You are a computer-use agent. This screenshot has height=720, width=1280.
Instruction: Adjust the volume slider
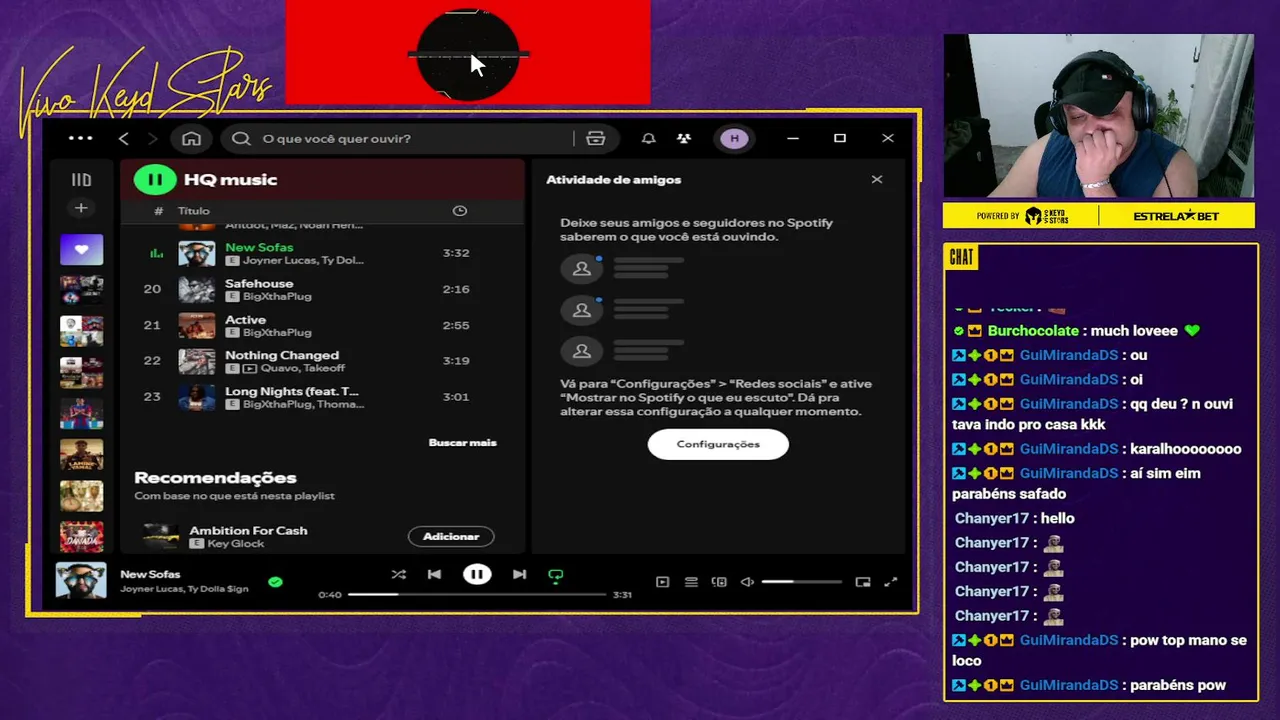pos(801,582)
